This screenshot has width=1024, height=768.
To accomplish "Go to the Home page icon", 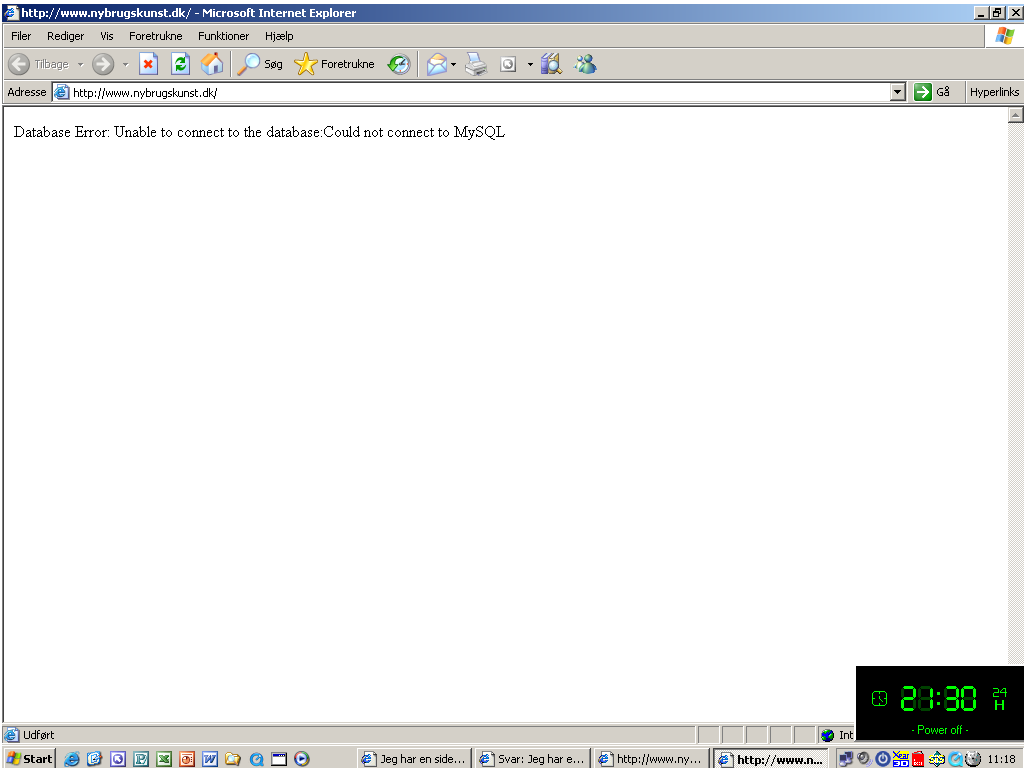I will (212, 64).
